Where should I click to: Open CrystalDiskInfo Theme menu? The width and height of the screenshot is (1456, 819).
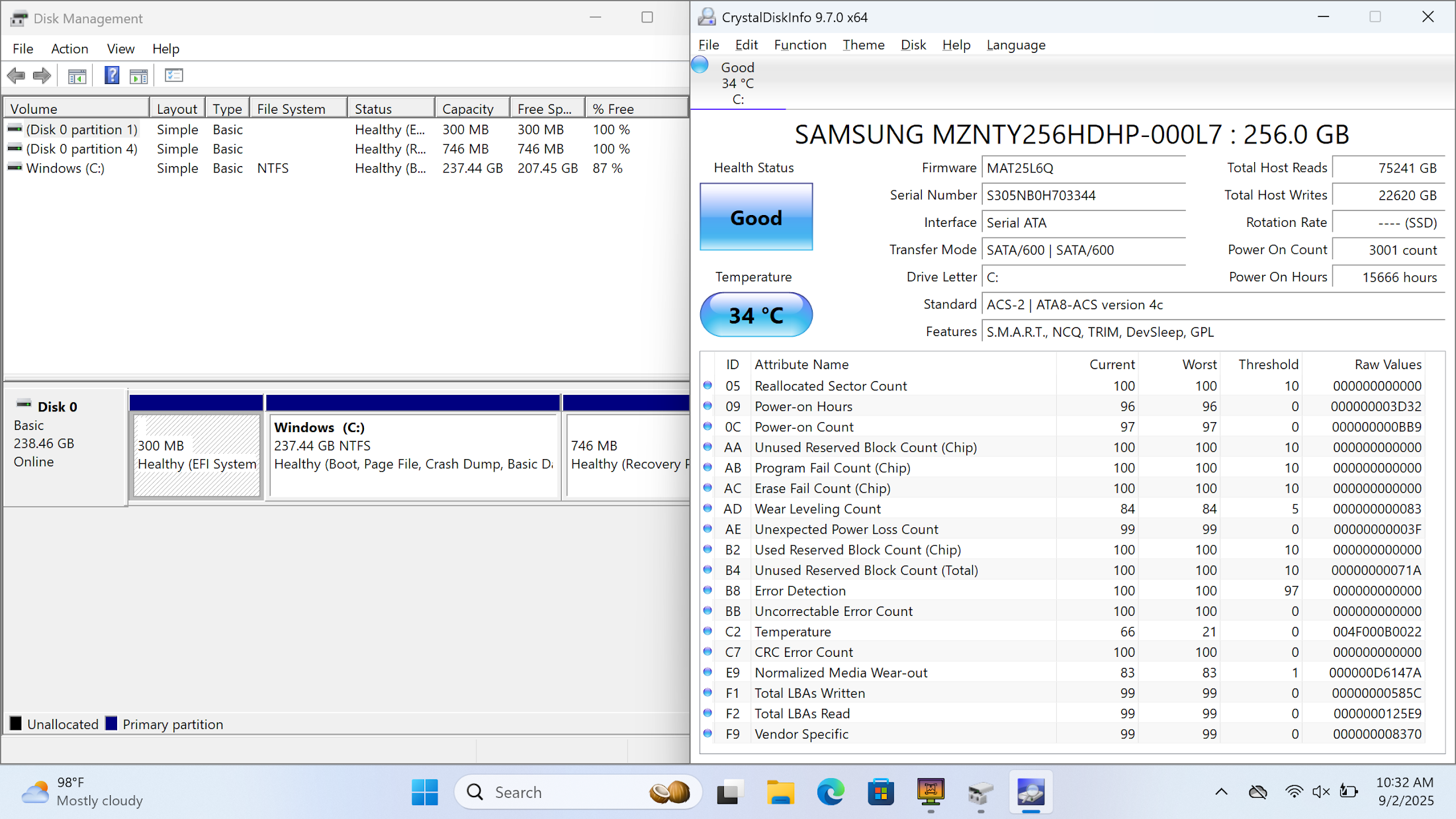tap(863, 45)
